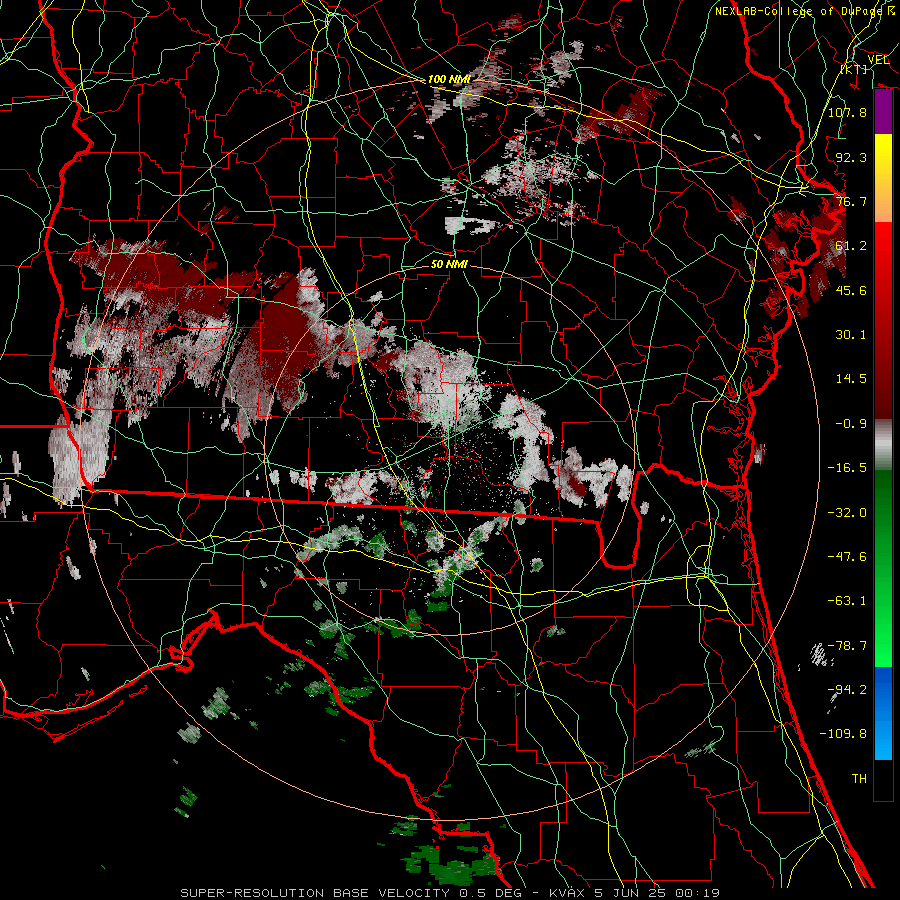Viewport: 900px width, 900px height.
Task: Select the -78.7 velocity scale value
Action: 847,646
